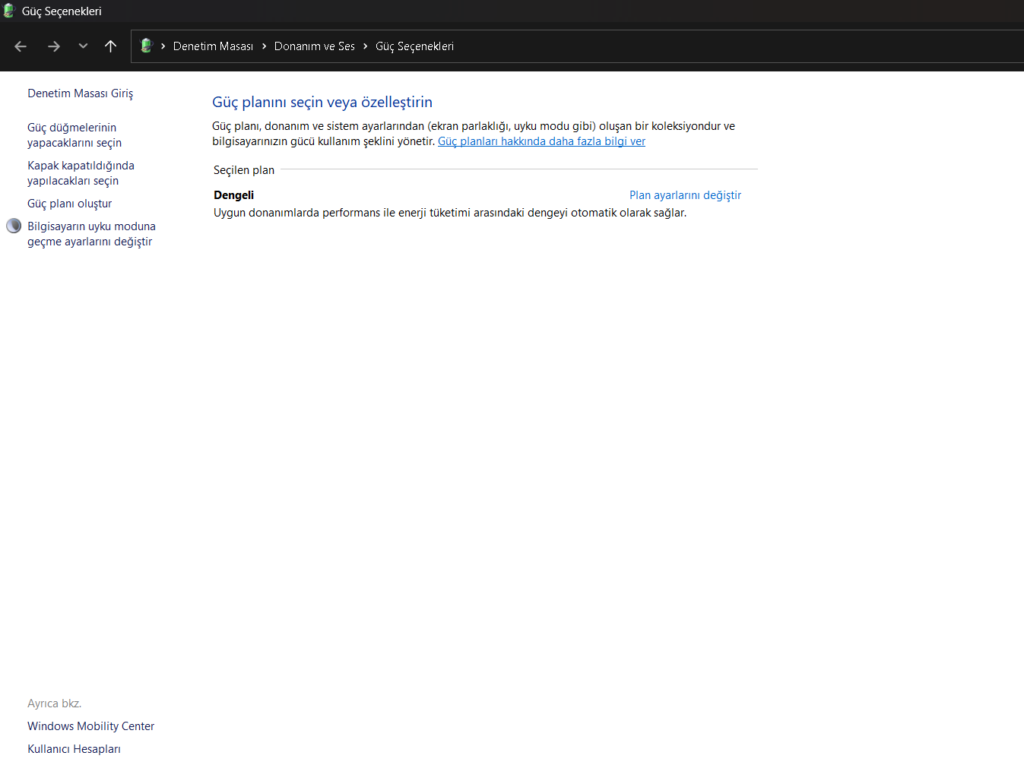The image size is (1024, 762).
Task: Select Kapak kapatıldığında yapılacakları seçin
Action: click(x=80, y=173)
